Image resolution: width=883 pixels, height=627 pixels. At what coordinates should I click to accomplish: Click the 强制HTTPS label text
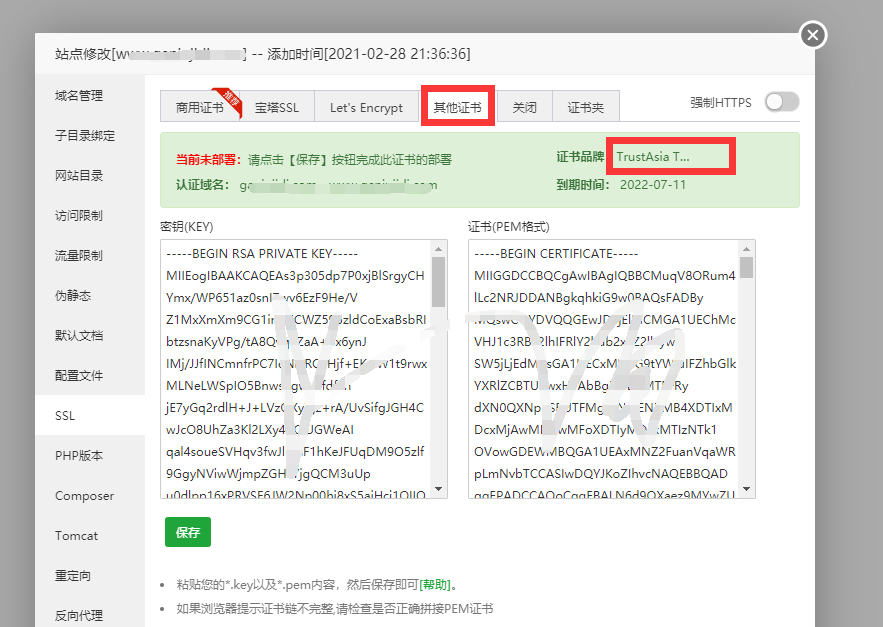(x=721, y=103)
